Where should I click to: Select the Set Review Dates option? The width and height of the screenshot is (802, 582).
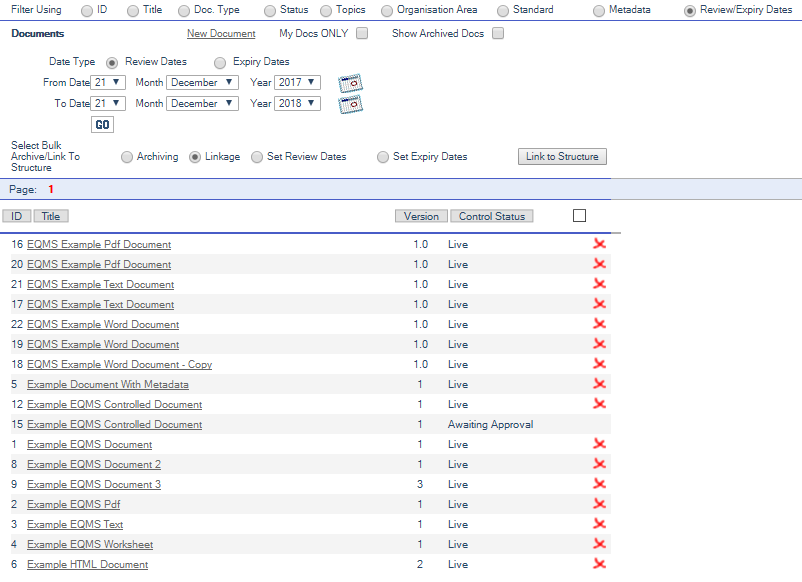click(257, 158)
